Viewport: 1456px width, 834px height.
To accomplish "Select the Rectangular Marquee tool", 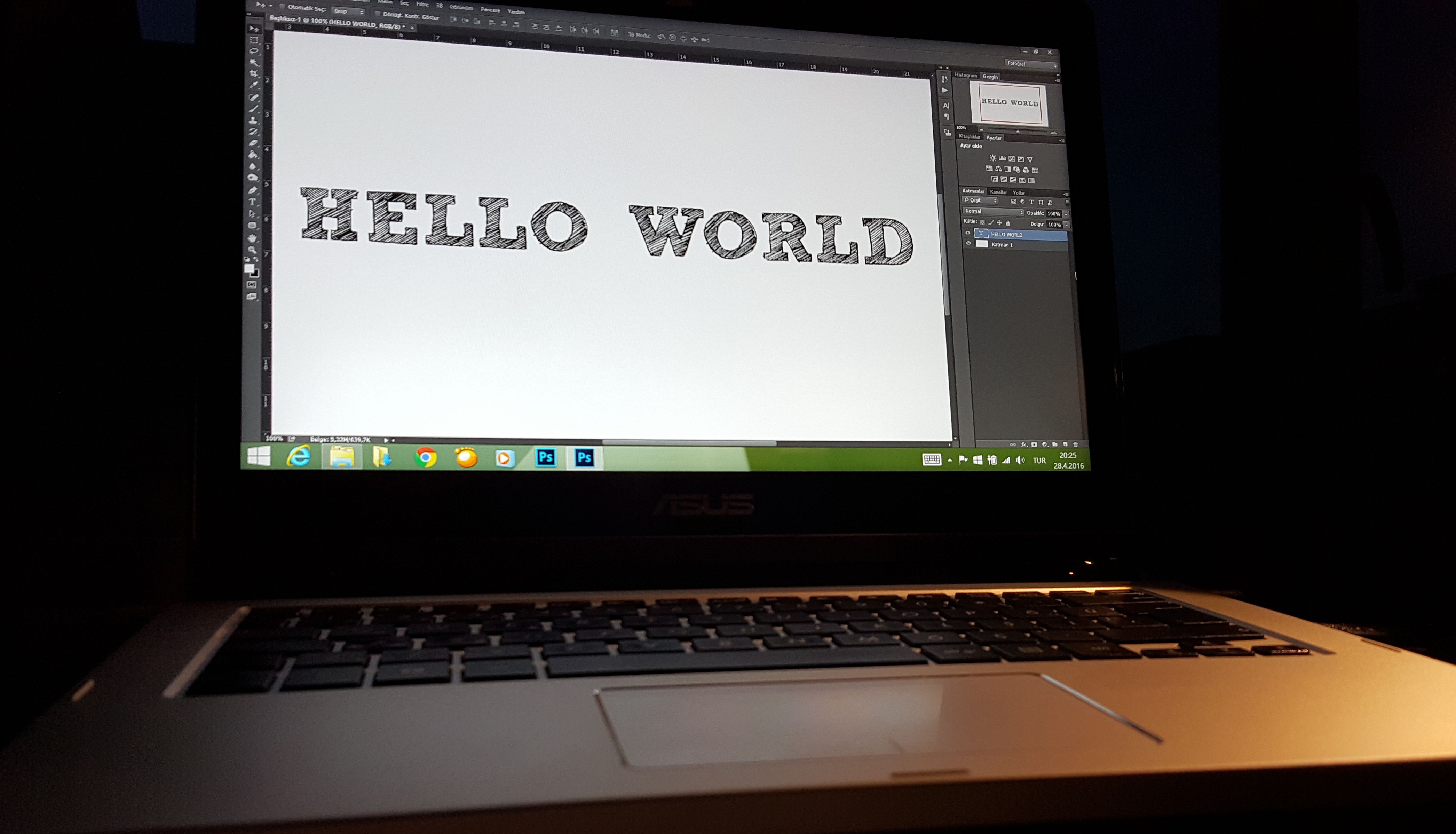I will tap(254, 40).
